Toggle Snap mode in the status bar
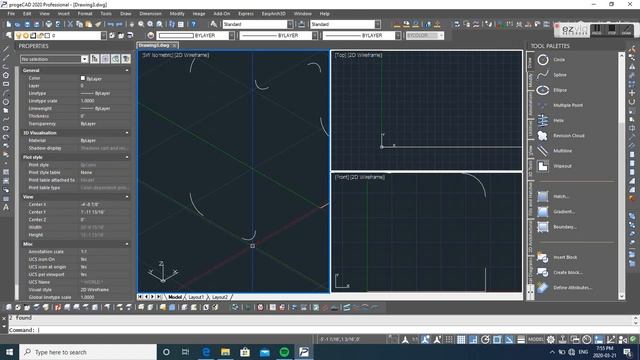The image size is (640, 360). [x=449, y=340]
